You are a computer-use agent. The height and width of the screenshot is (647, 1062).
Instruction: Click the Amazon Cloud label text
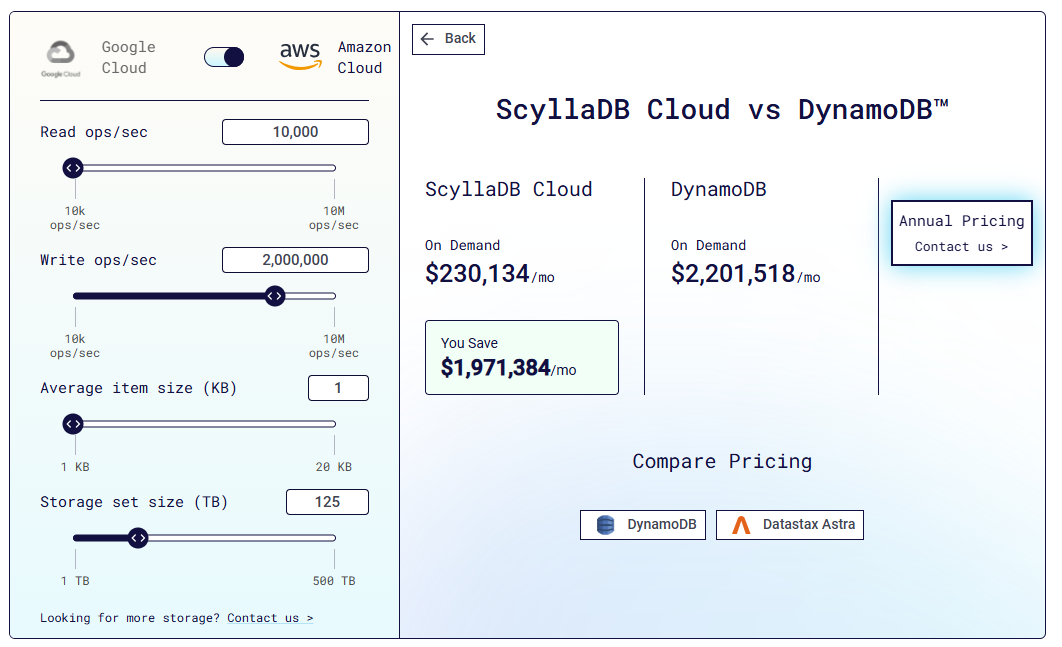(x=364, y=58)
